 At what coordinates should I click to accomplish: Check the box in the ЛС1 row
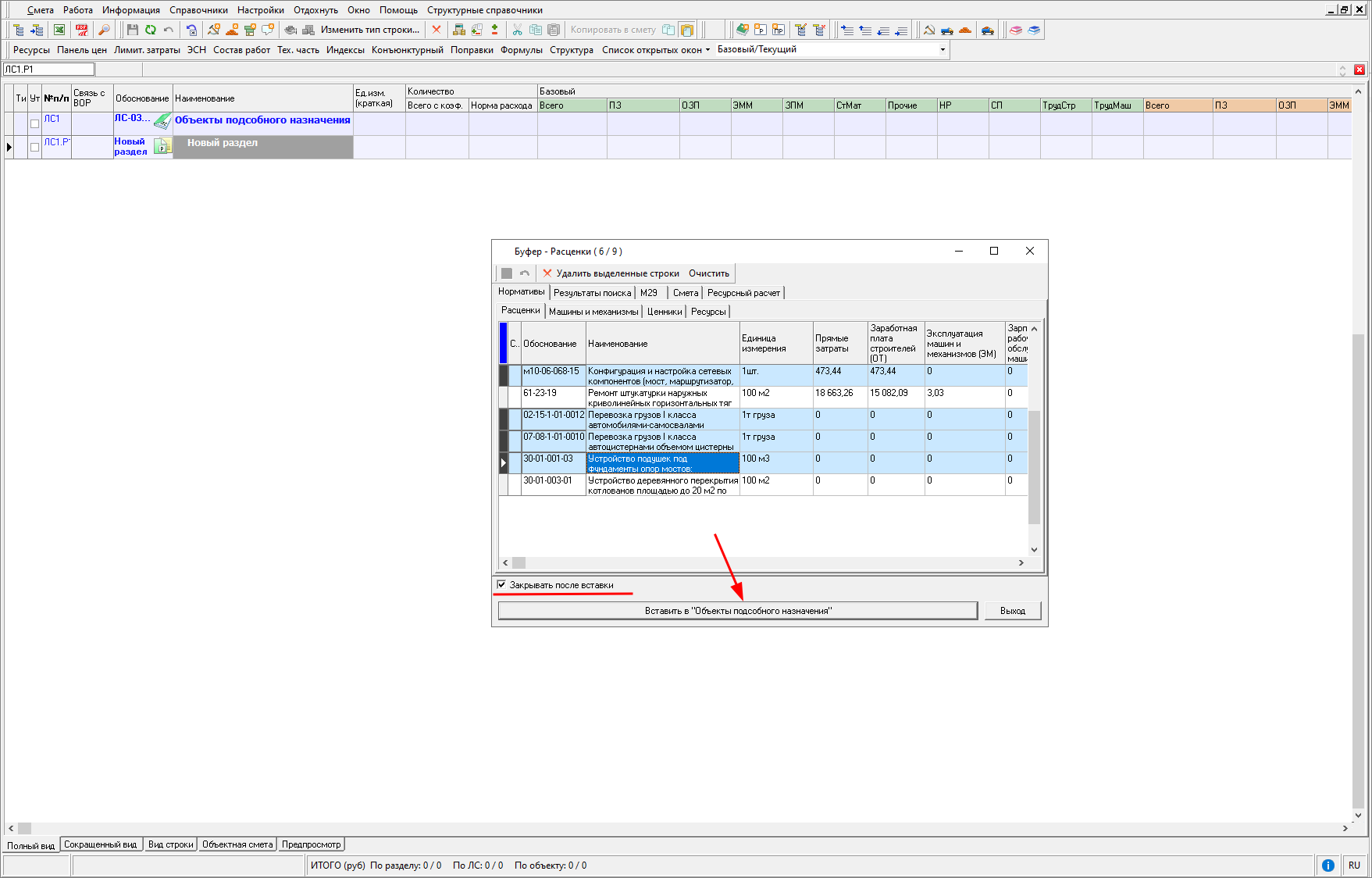(34, 123)
